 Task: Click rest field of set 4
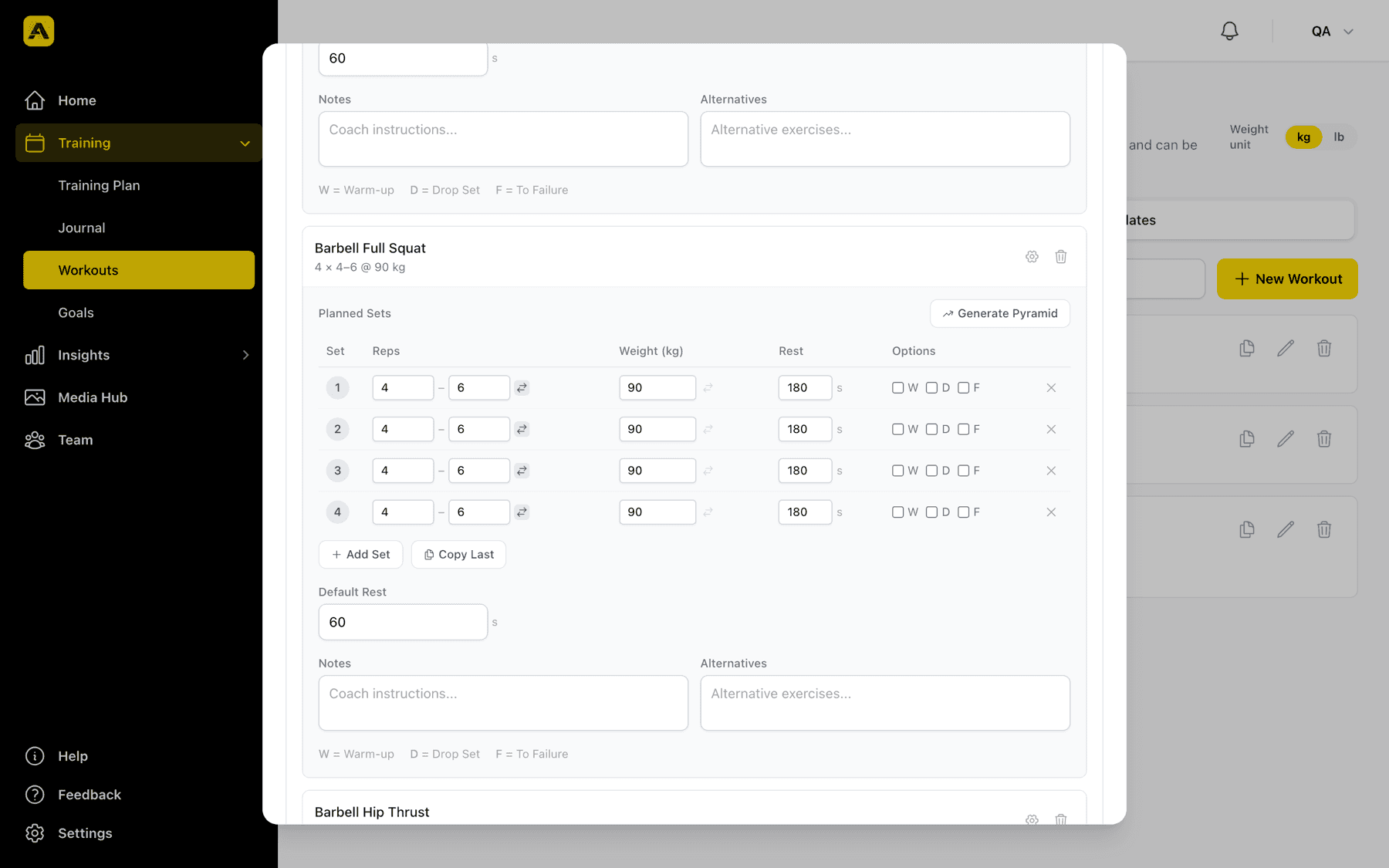point(805,512)
